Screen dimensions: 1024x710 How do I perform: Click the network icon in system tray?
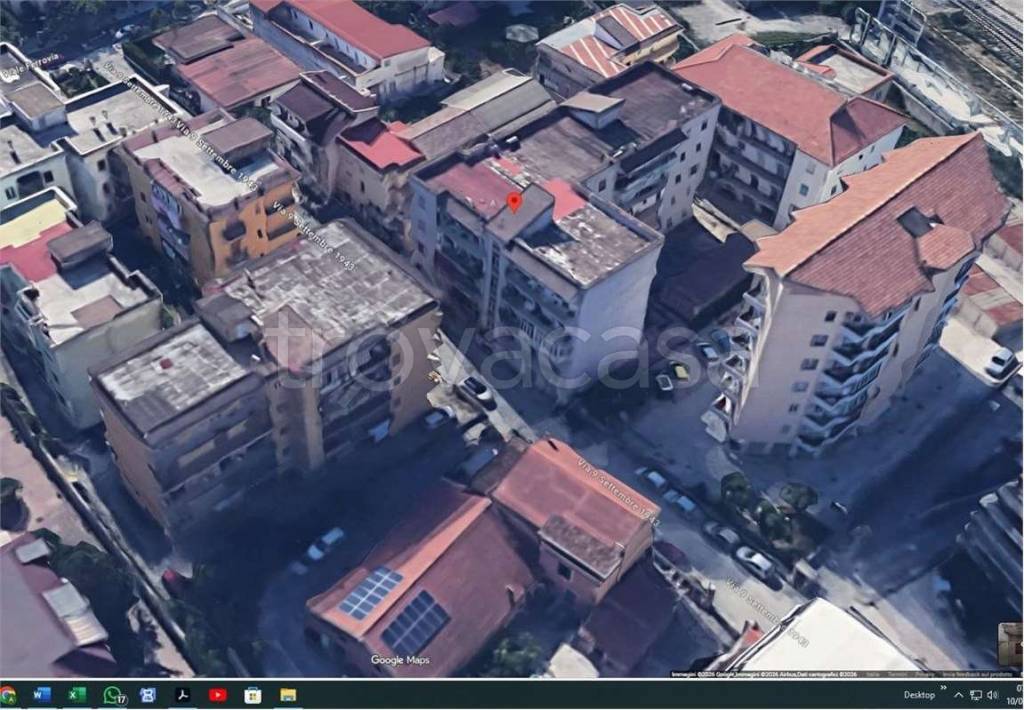click(x=976, y=695)
